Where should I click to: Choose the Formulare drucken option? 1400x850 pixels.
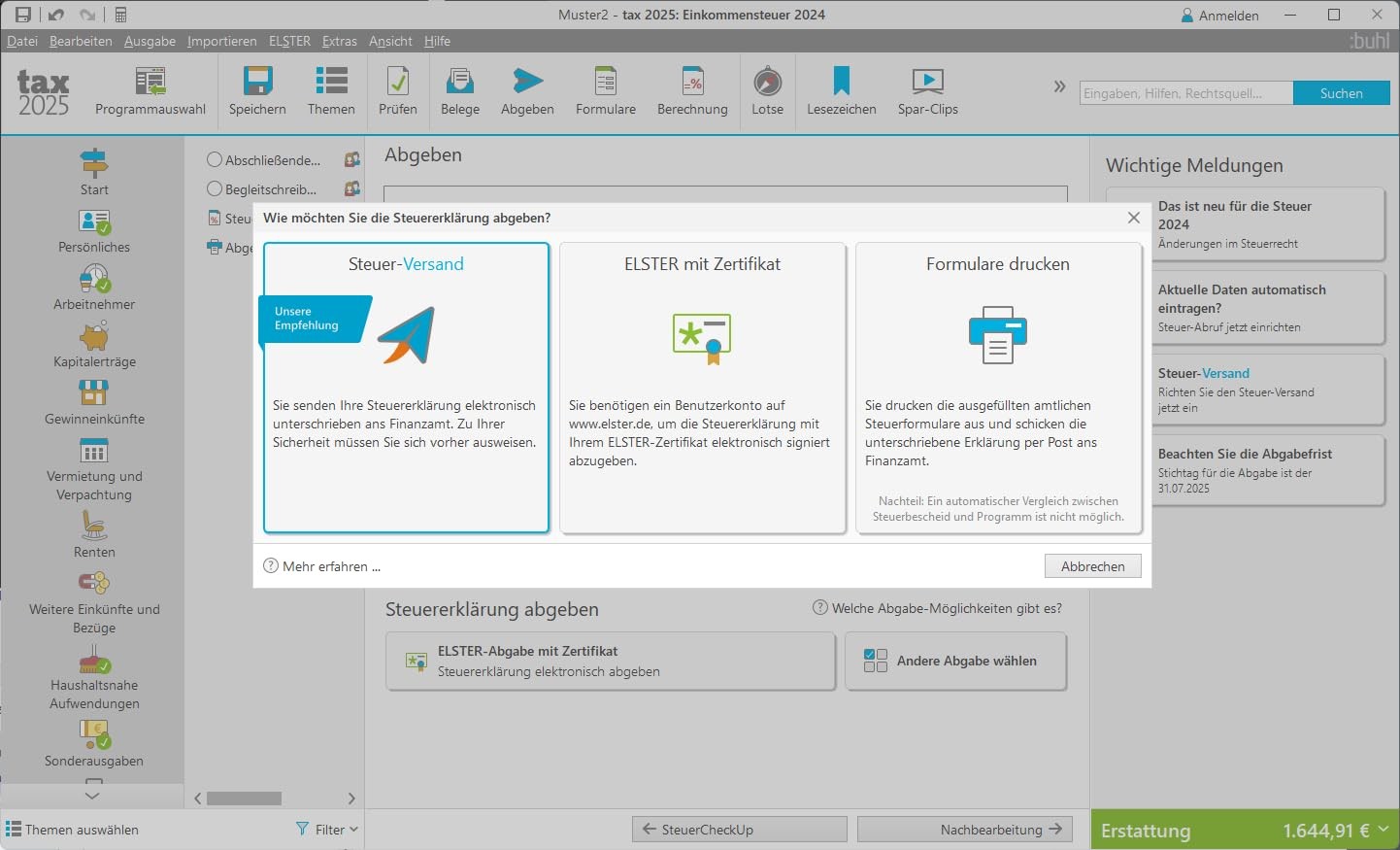pyautogui.click(x=998, y=388)
